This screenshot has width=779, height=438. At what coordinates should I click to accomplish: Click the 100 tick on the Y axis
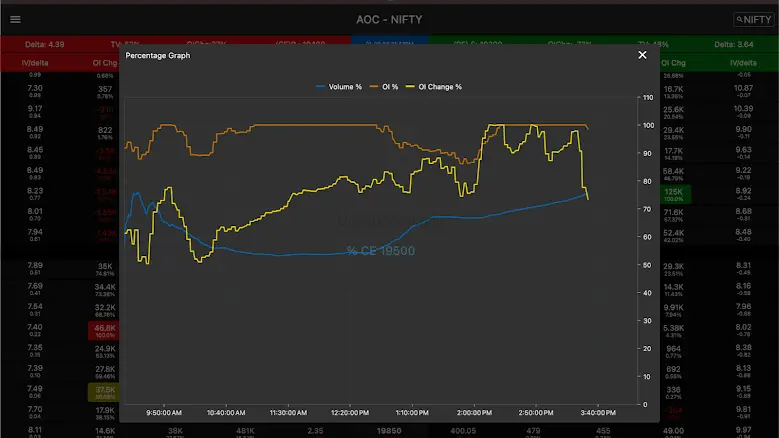(648, 125)
